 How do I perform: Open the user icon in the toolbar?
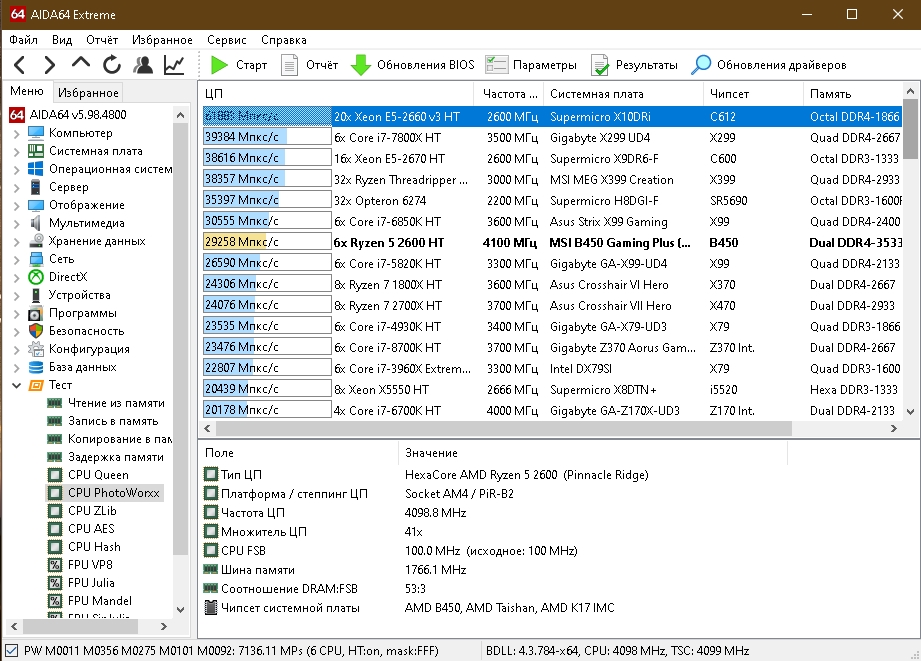click(143, 65)
